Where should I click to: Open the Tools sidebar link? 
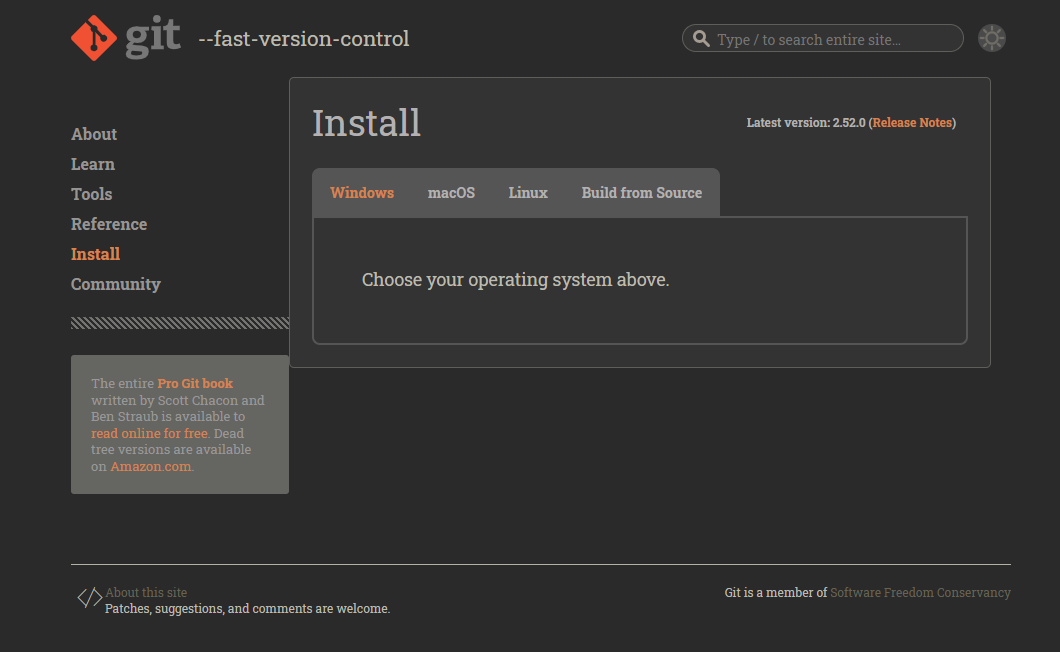91,194
